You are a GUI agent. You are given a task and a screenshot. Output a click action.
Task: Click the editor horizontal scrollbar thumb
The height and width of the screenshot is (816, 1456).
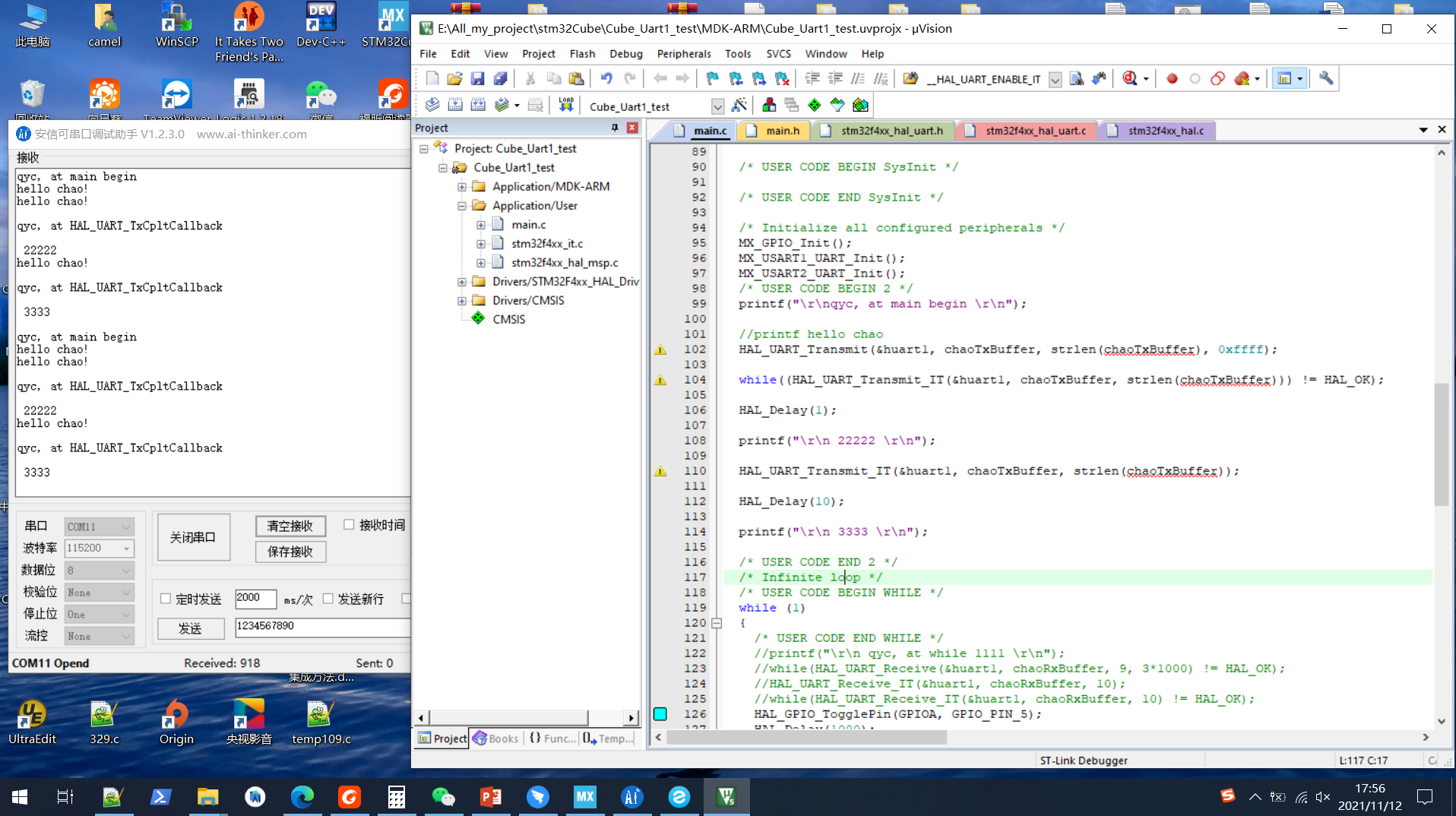click(807, 738)
